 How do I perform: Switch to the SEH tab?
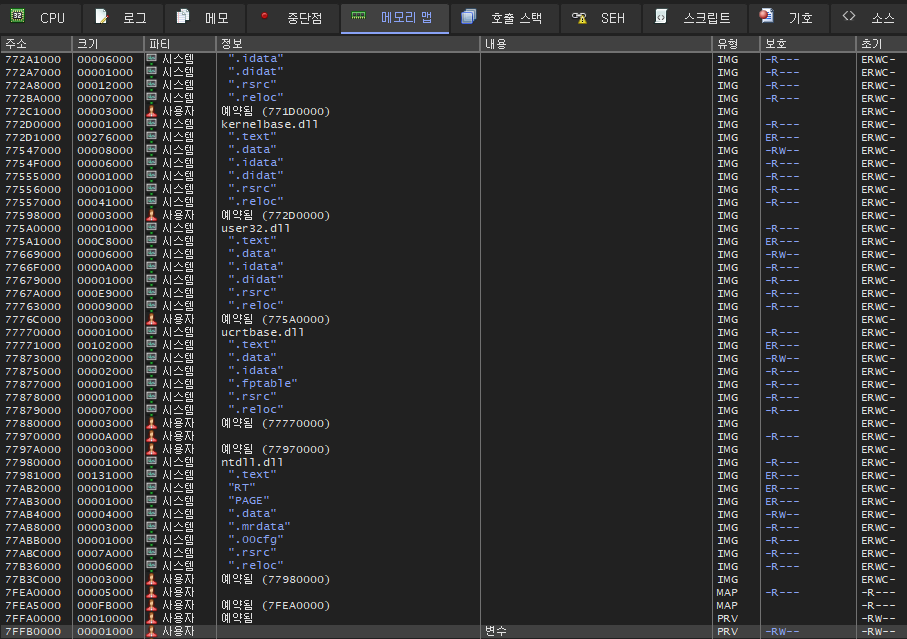[600, 18]
